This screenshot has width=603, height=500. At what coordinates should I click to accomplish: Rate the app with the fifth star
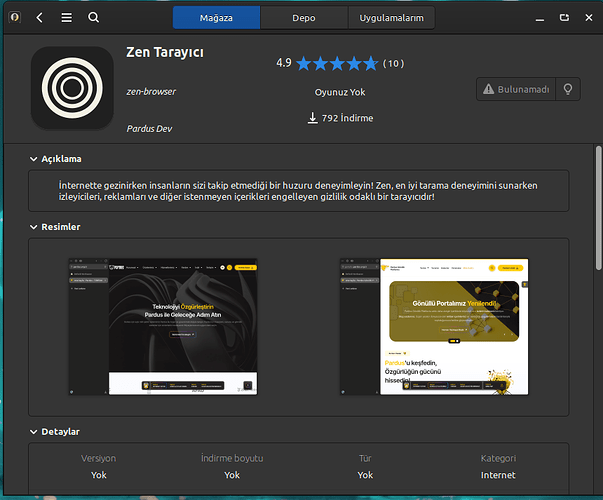367,63
